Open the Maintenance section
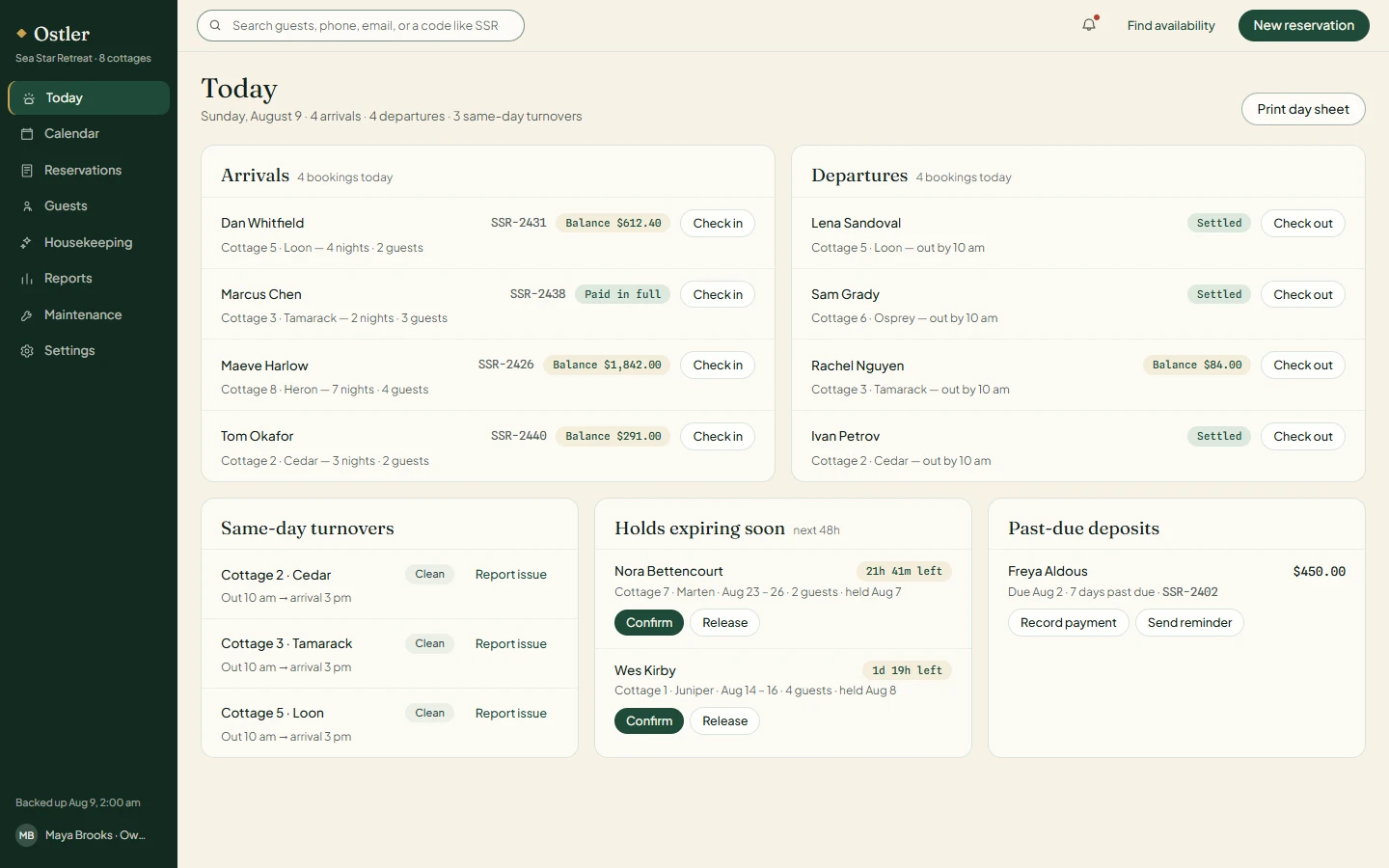Image resolution: width=1389 pixels, height=868 pixels. 89,315
